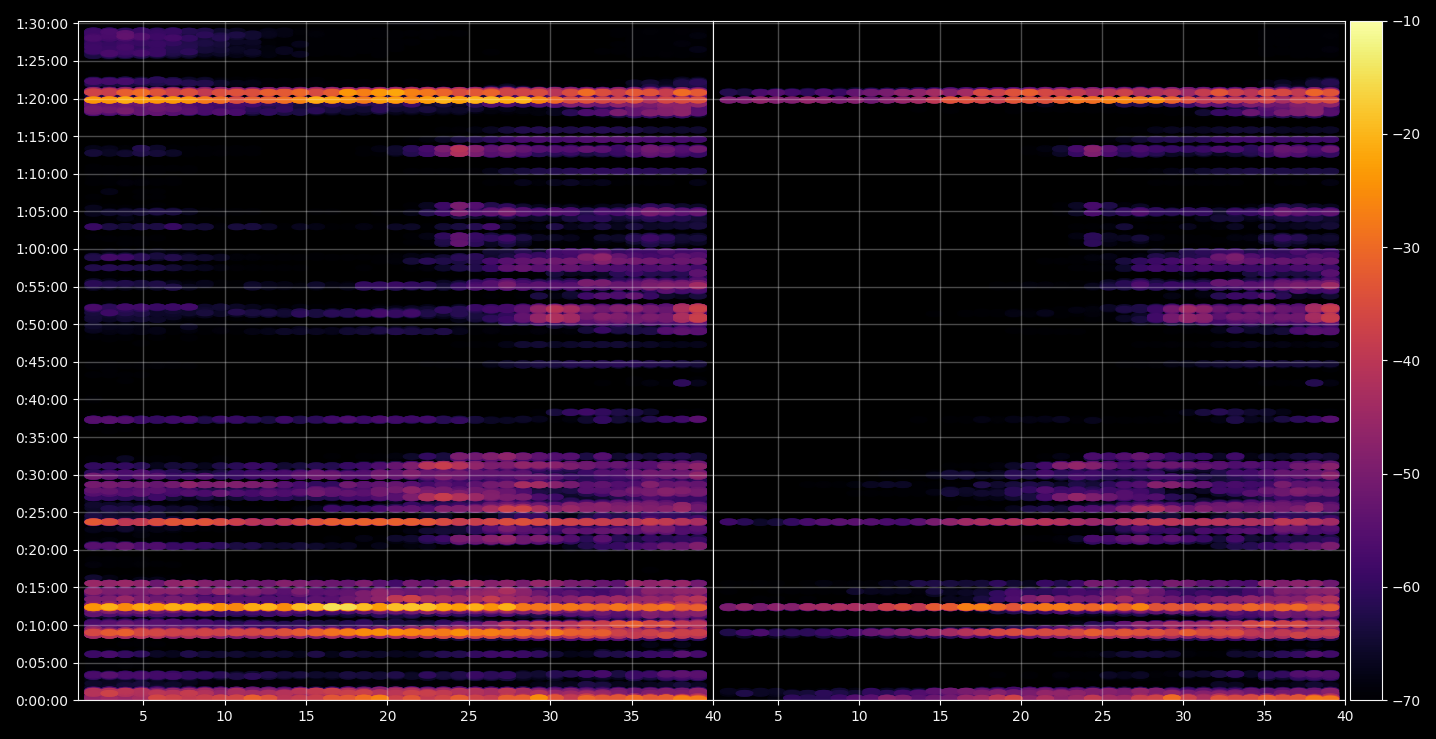Click the 1:15:00 y-axis tick label
This screenshot has height=739, width=1436.
click(x=42, y=136)
